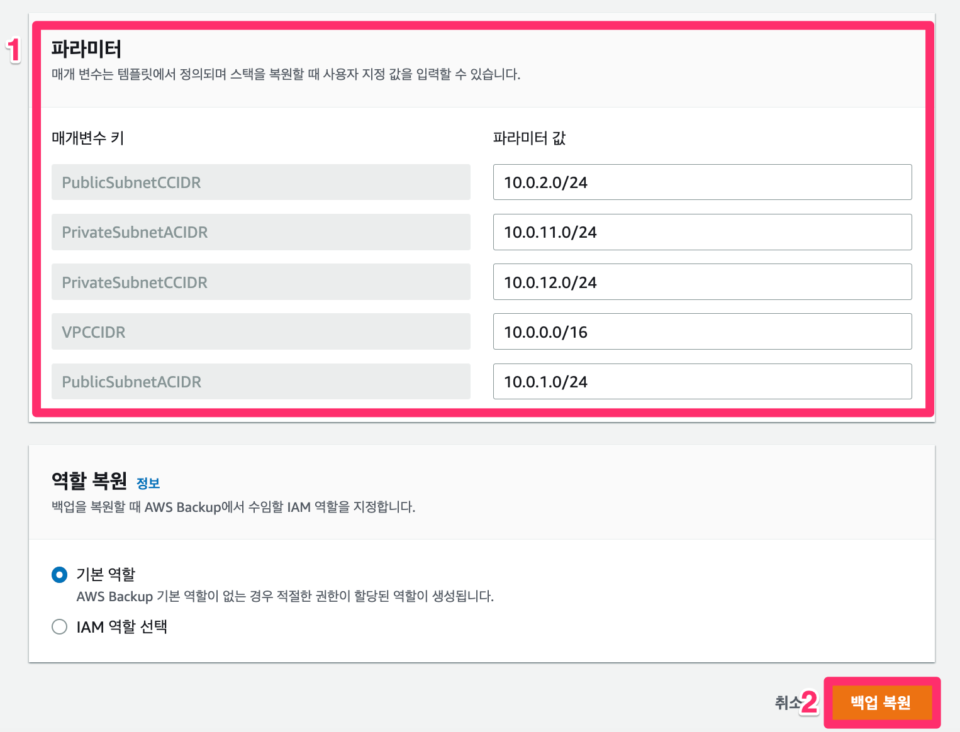The width and height of the screenshot is (960, 732).
Task: Select the IAM 역할 선택 radio option
Action: coord(59,627)
